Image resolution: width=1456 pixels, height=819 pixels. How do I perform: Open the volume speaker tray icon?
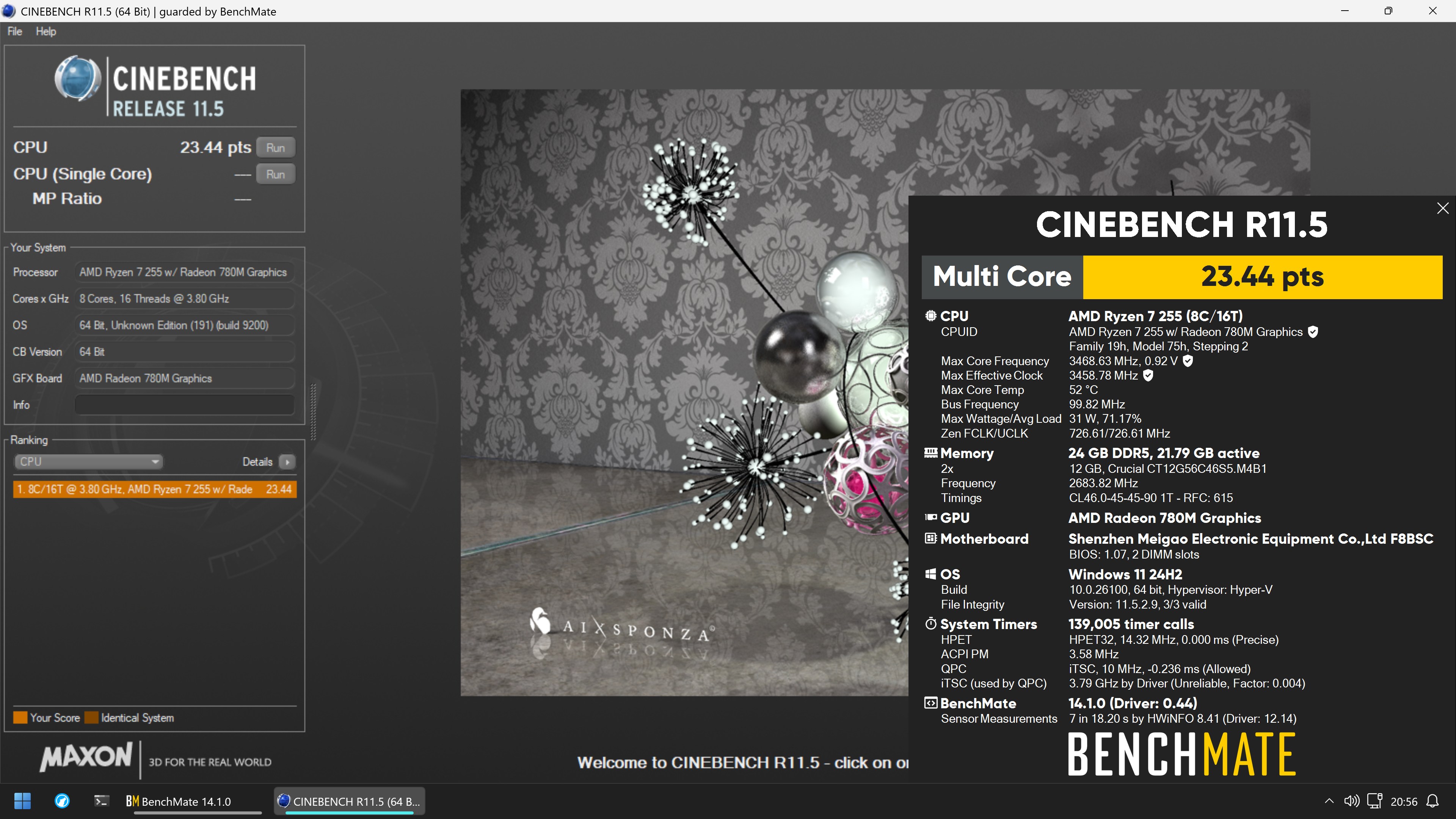[x=1351, y=801]
